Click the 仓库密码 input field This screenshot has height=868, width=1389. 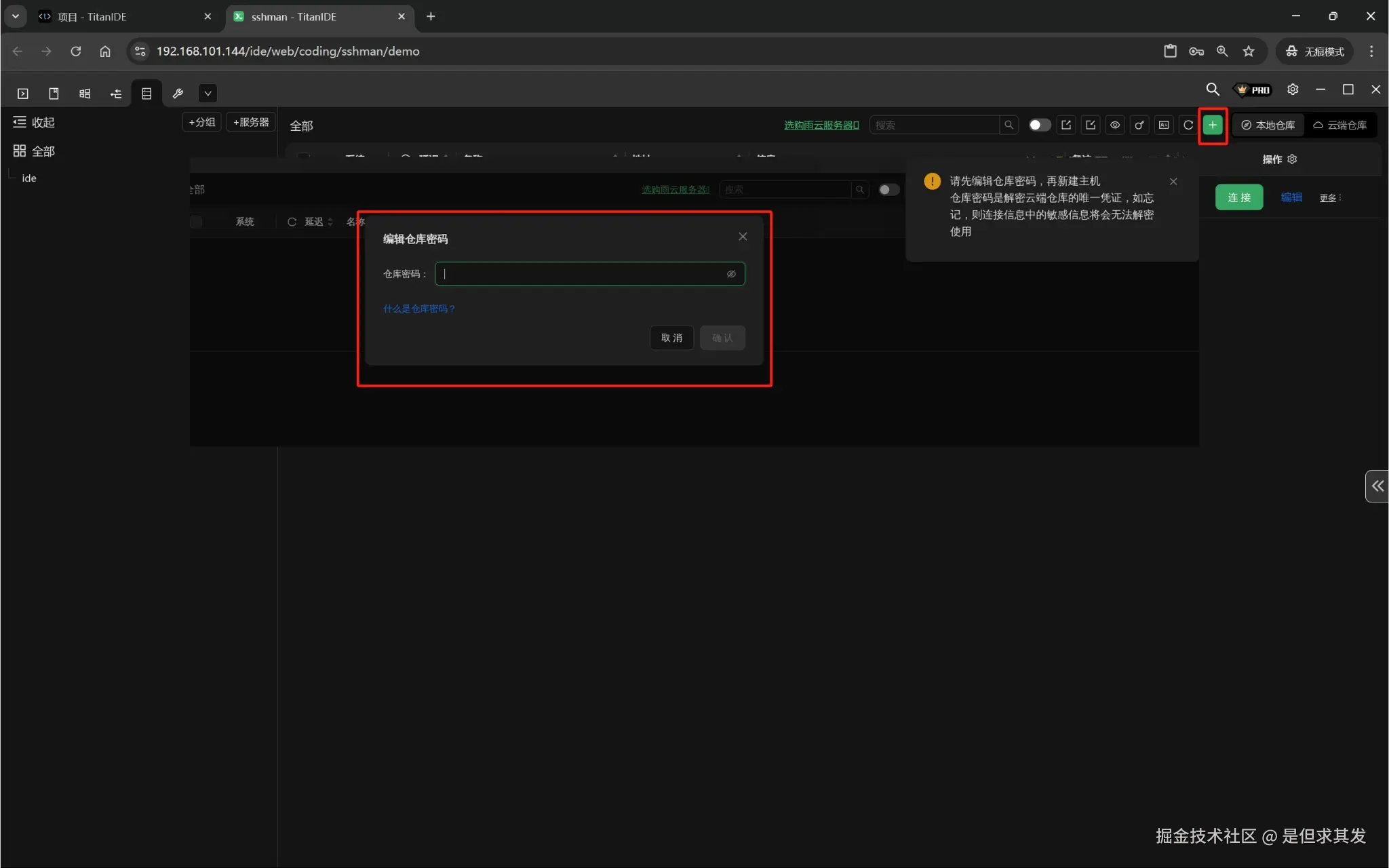pos(582,274)
